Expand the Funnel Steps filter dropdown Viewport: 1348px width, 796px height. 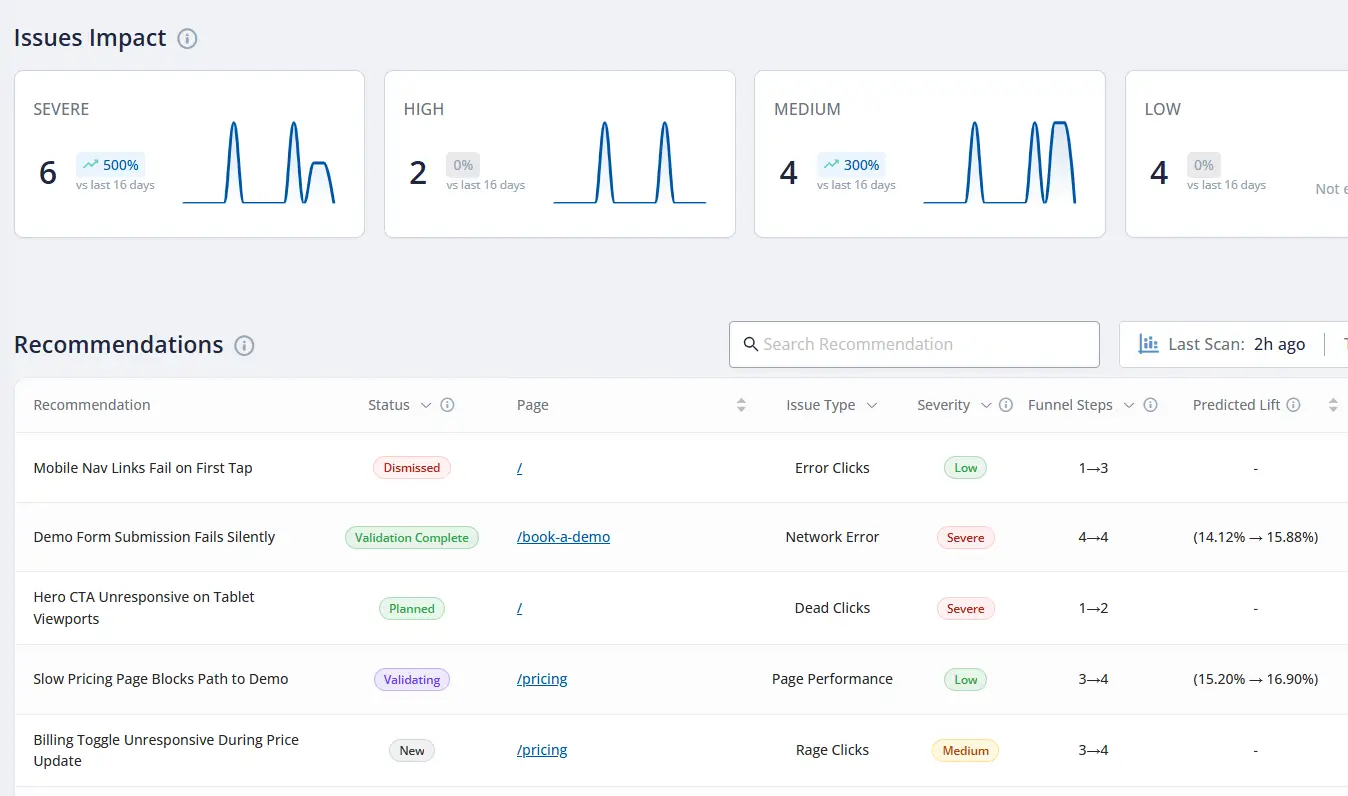pyautogui.click(x=1129, y=405)
